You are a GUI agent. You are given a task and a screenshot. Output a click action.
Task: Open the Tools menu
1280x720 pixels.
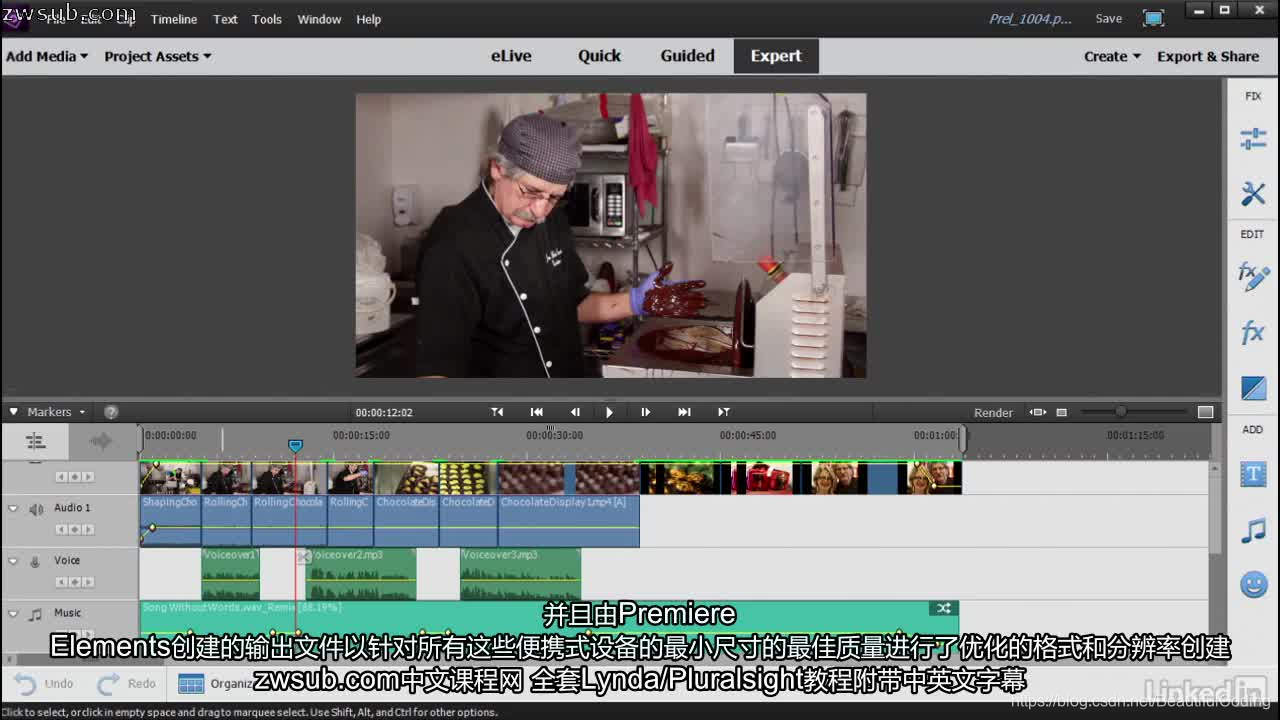pos(267,19)
